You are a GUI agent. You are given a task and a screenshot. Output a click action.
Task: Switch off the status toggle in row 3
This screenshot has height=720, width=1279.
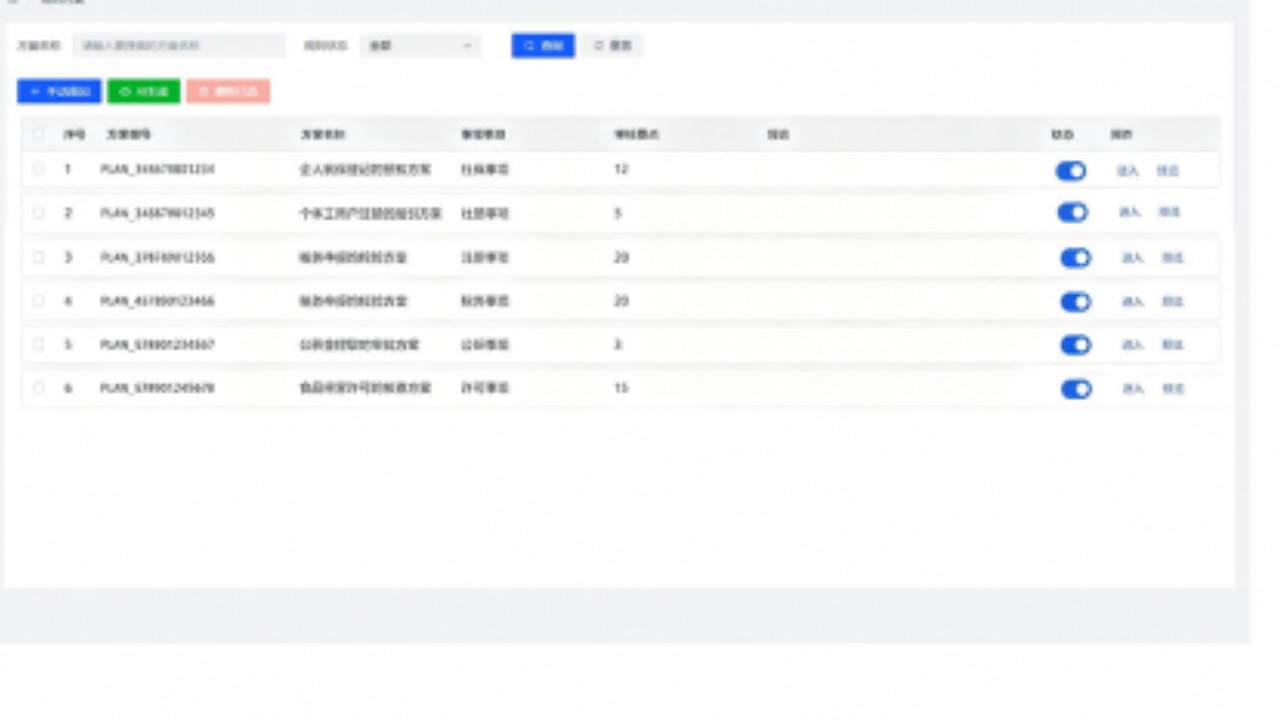[x=1076, y=258]
